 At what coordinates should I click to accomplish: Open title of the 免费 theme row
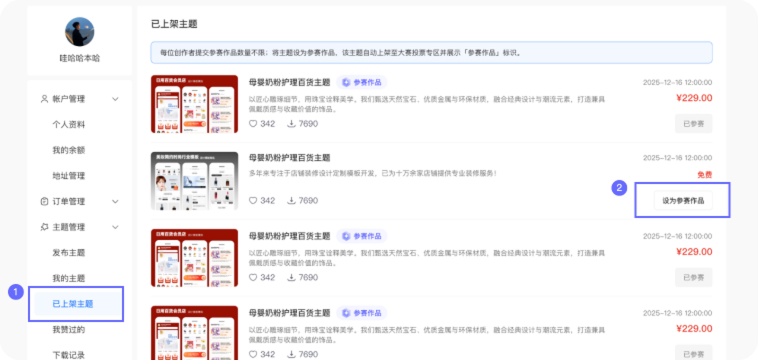point(290,158)
